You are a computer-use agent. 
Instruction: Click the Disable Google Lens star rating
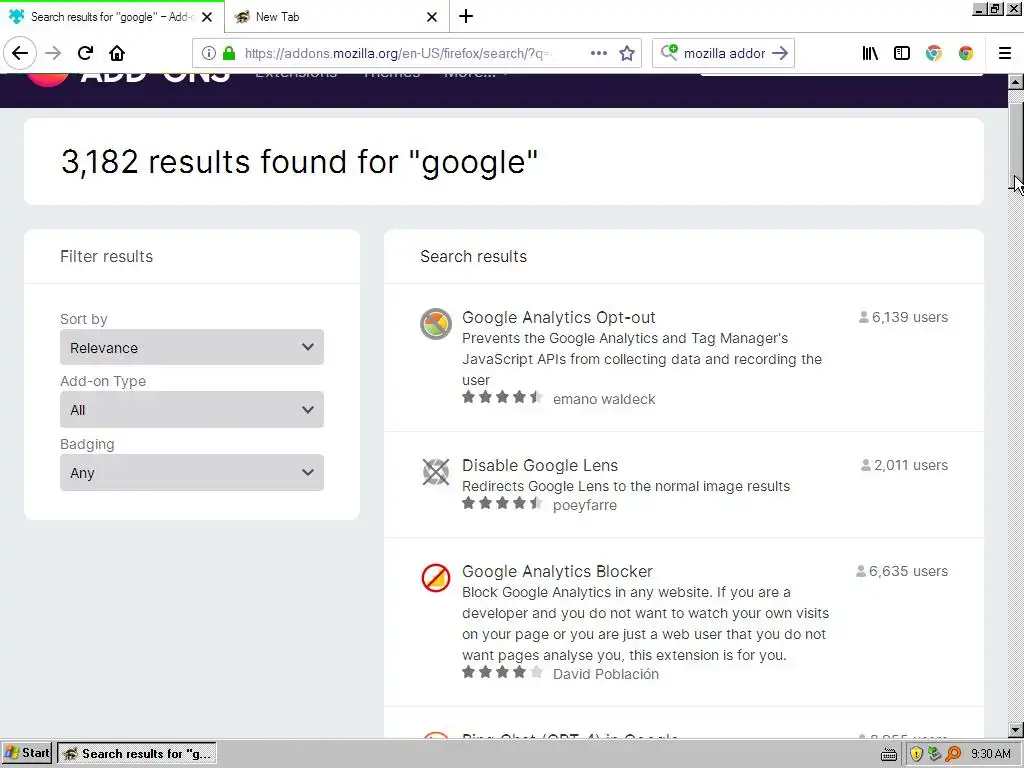502,503
